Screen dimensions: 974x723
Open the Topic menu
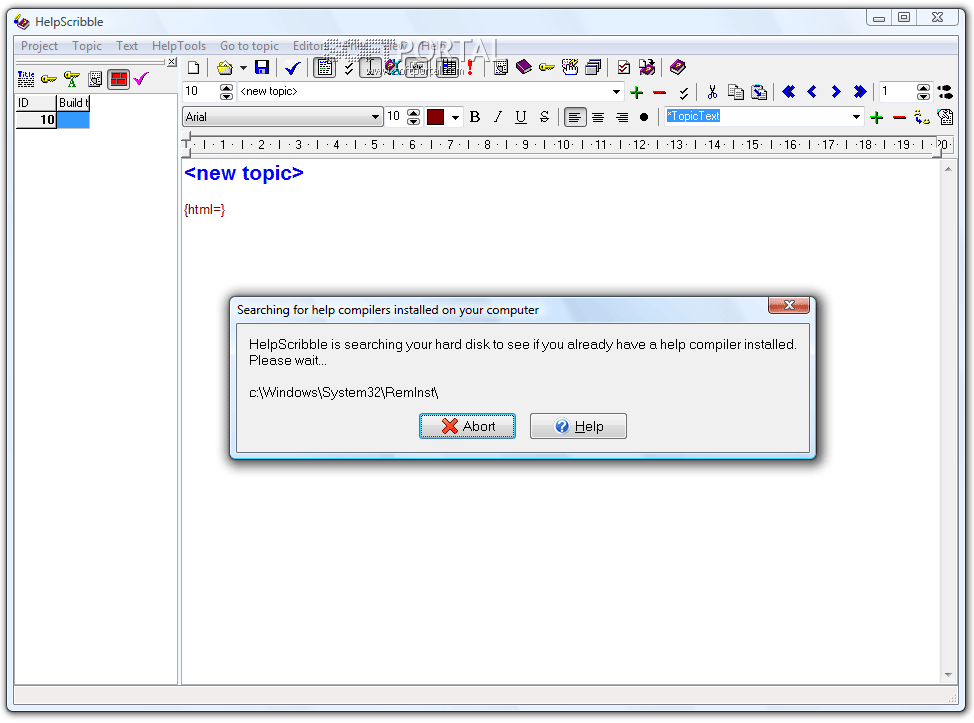[x=87, y=46]
